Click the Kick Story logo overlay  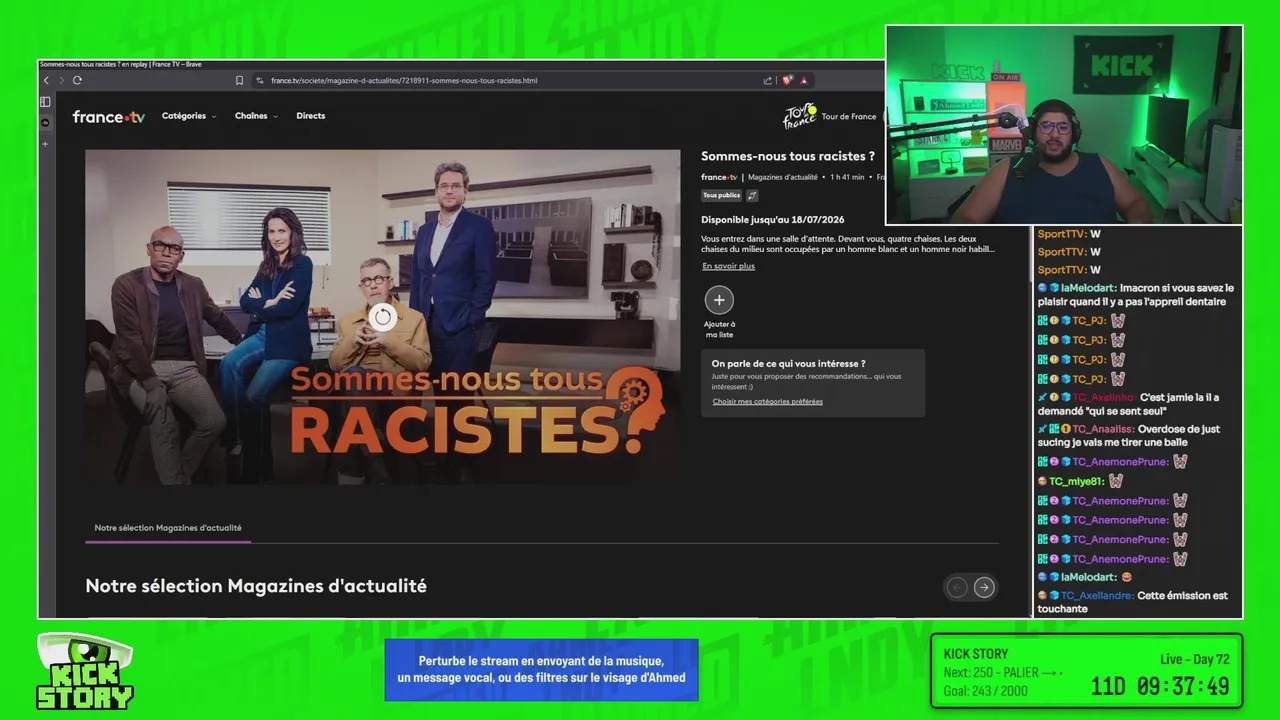coord(85,672)
